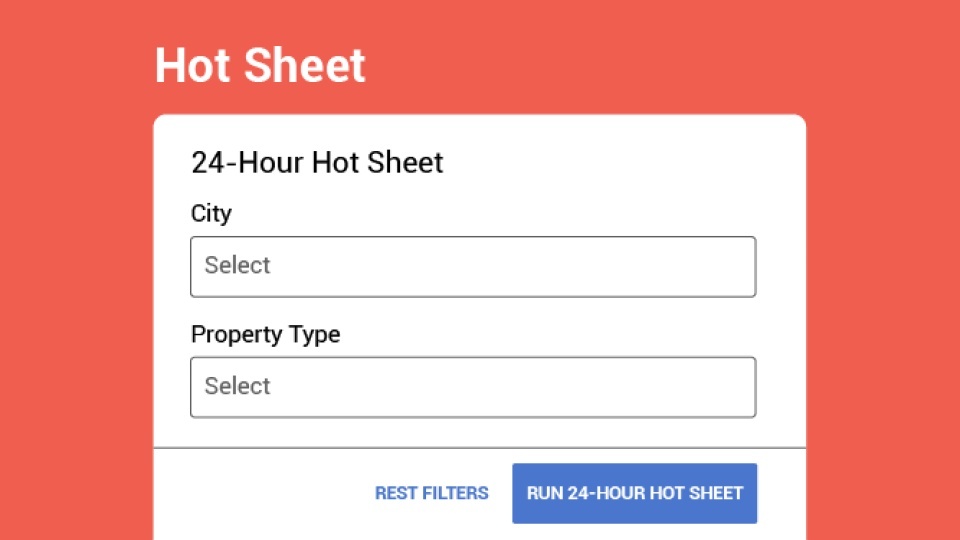Focus the Property Type select box
960x540 pixels.
point(472,387)
